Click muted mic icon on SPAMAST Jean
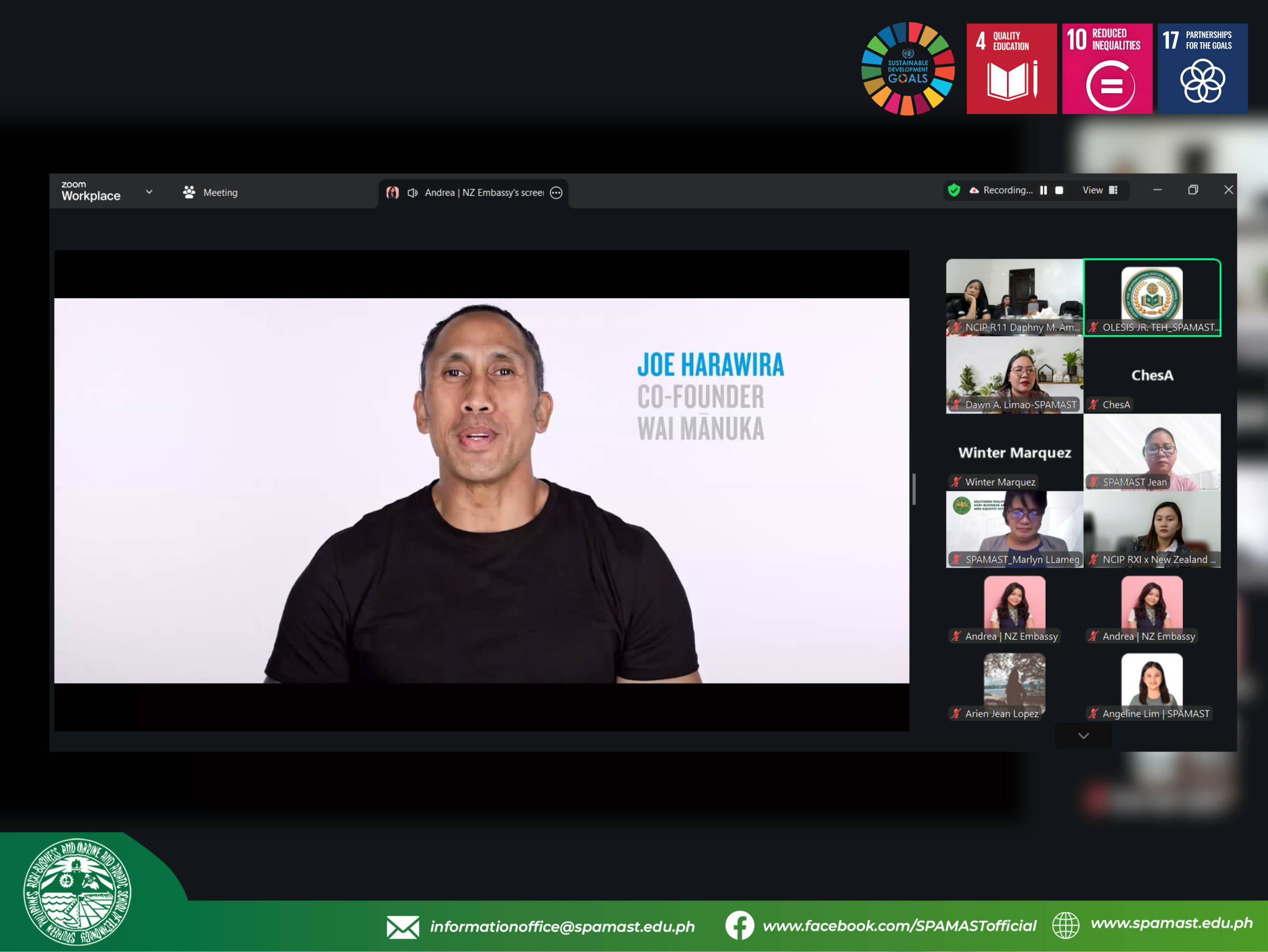Viewport: 1268px width, 952px height. pyautogui.click(x=1094, y=482)
